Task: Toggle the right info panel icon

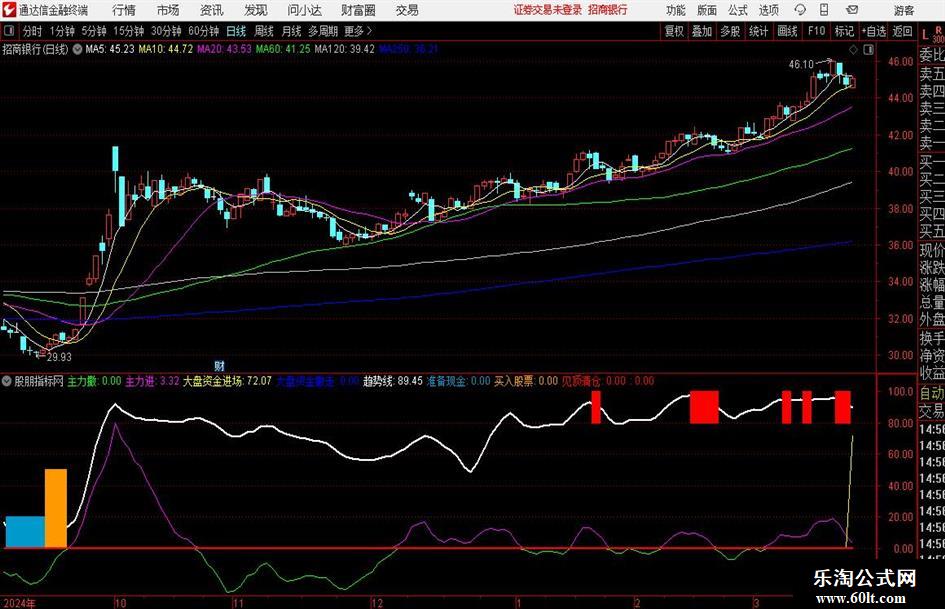Action: click(868, 50)
